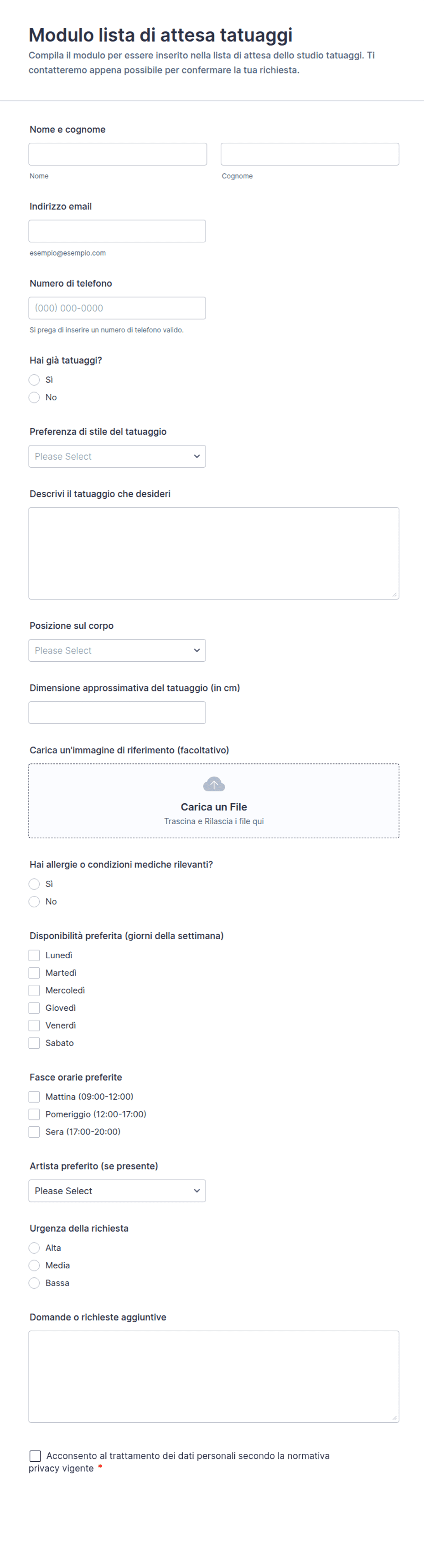Image resolution: width=424 pixels, height=1568 pixels.
Task: Select No for Hai già tatuaggi
Action: point(34,397)
